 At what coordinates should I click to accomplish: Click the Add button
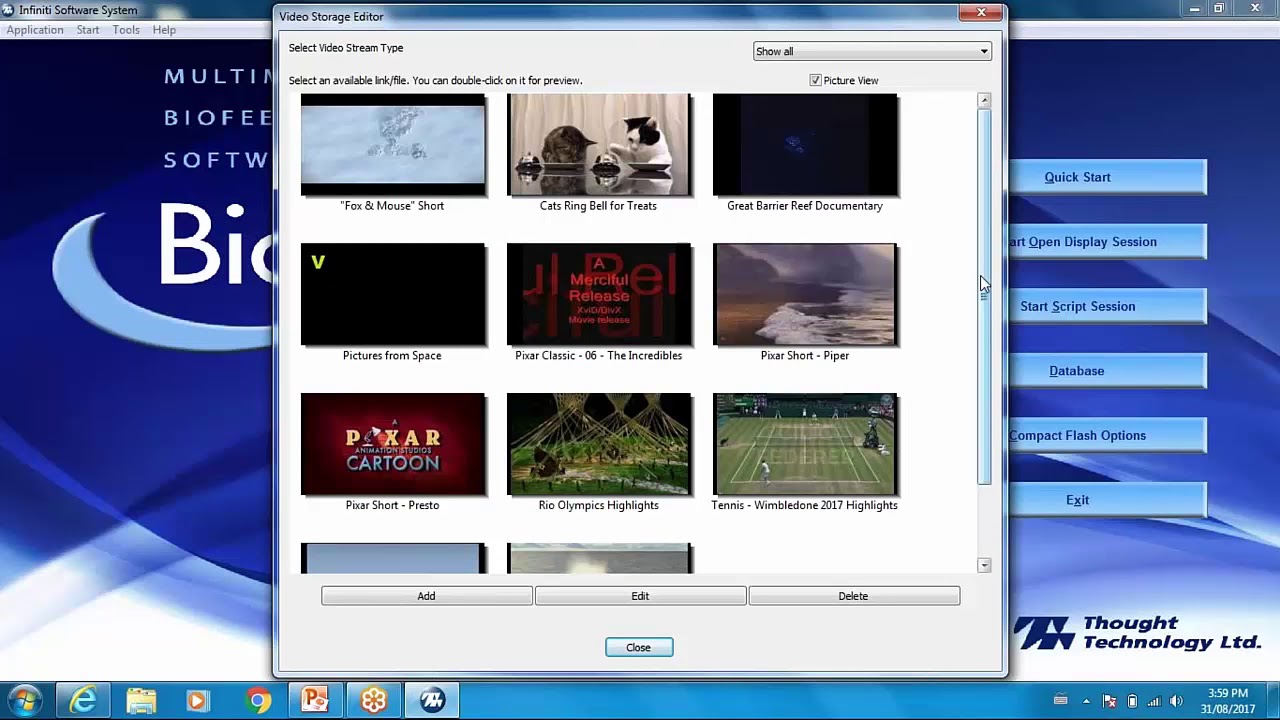click(427, 596)
